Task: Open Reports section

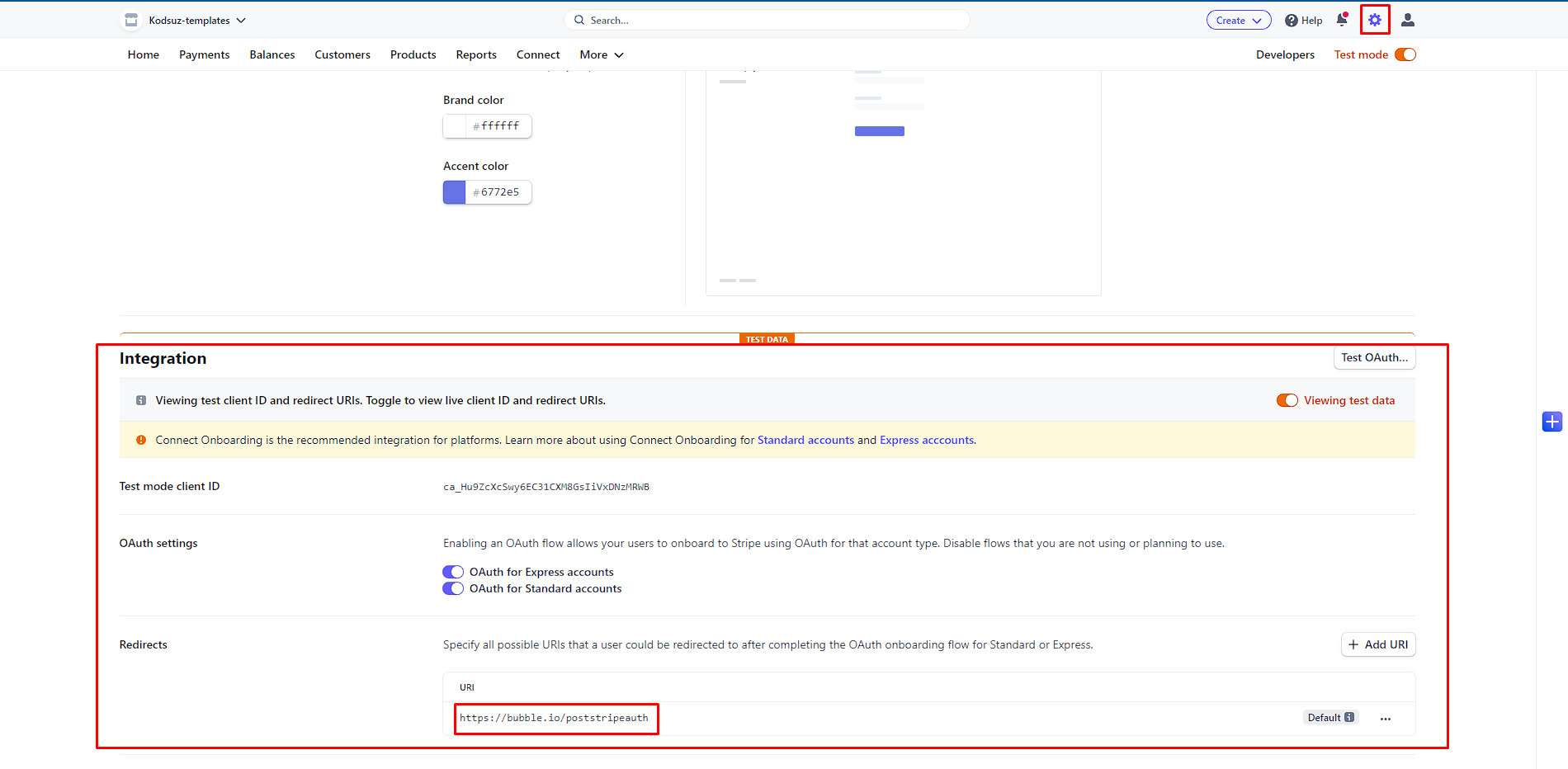Action: click(x=476, y=54)
